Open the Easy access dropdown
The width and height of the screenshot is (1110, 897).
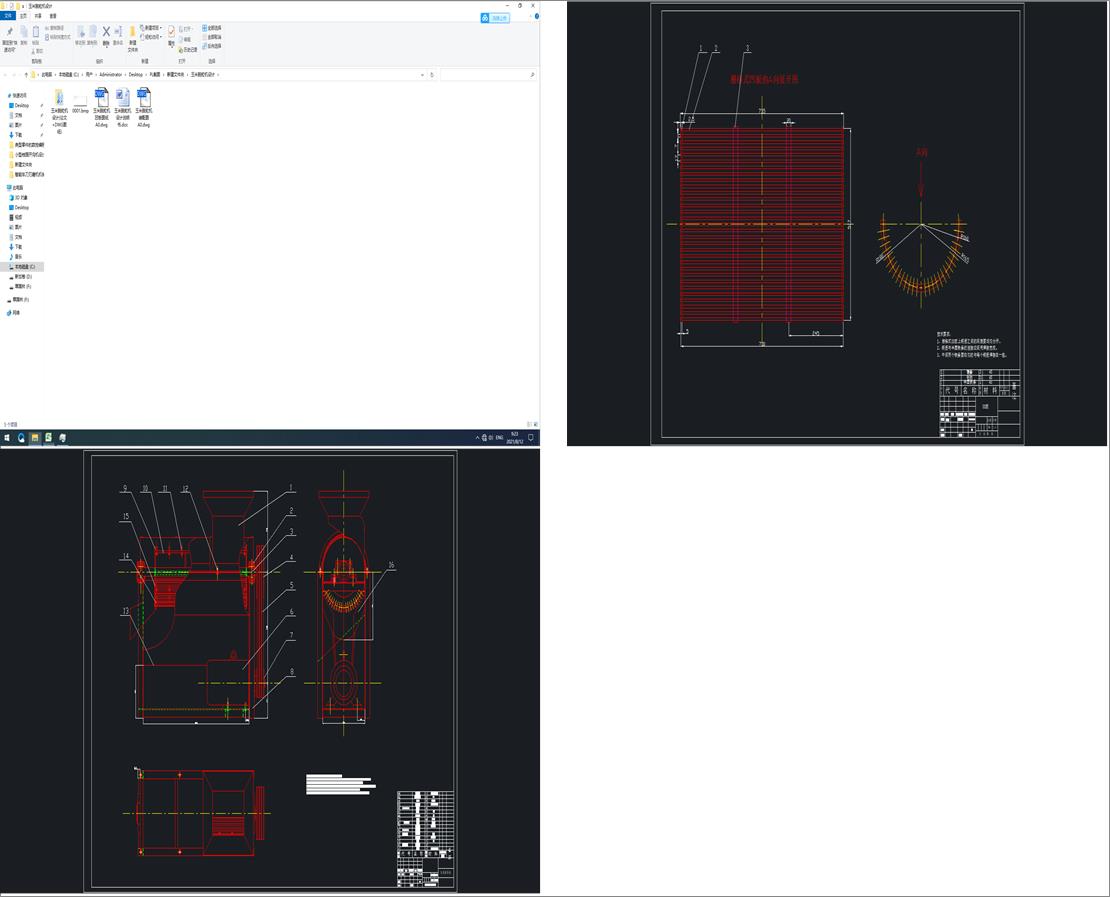pos(152,37)
